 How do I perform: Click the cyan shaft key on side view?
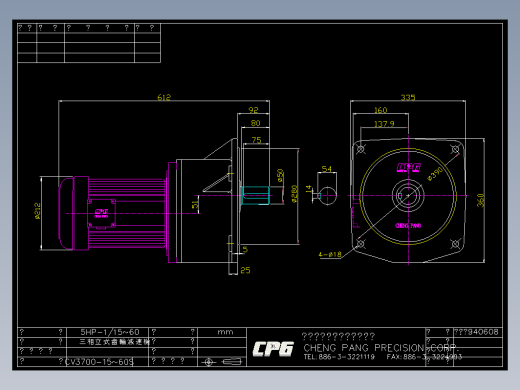click(x=255, y=195)
